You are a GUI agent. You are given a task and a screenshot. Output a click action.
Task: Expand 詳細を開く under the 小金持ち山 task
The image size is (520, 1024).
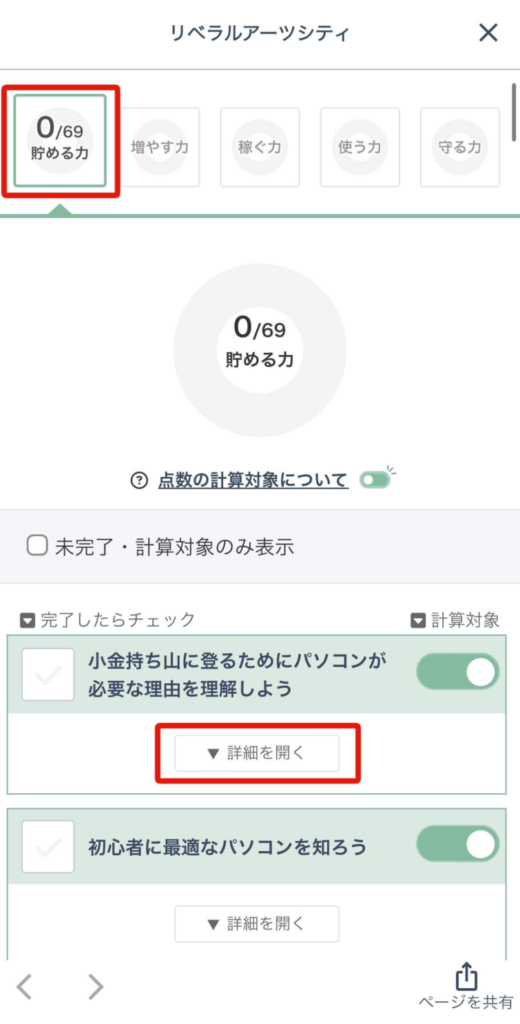(257, 753)
